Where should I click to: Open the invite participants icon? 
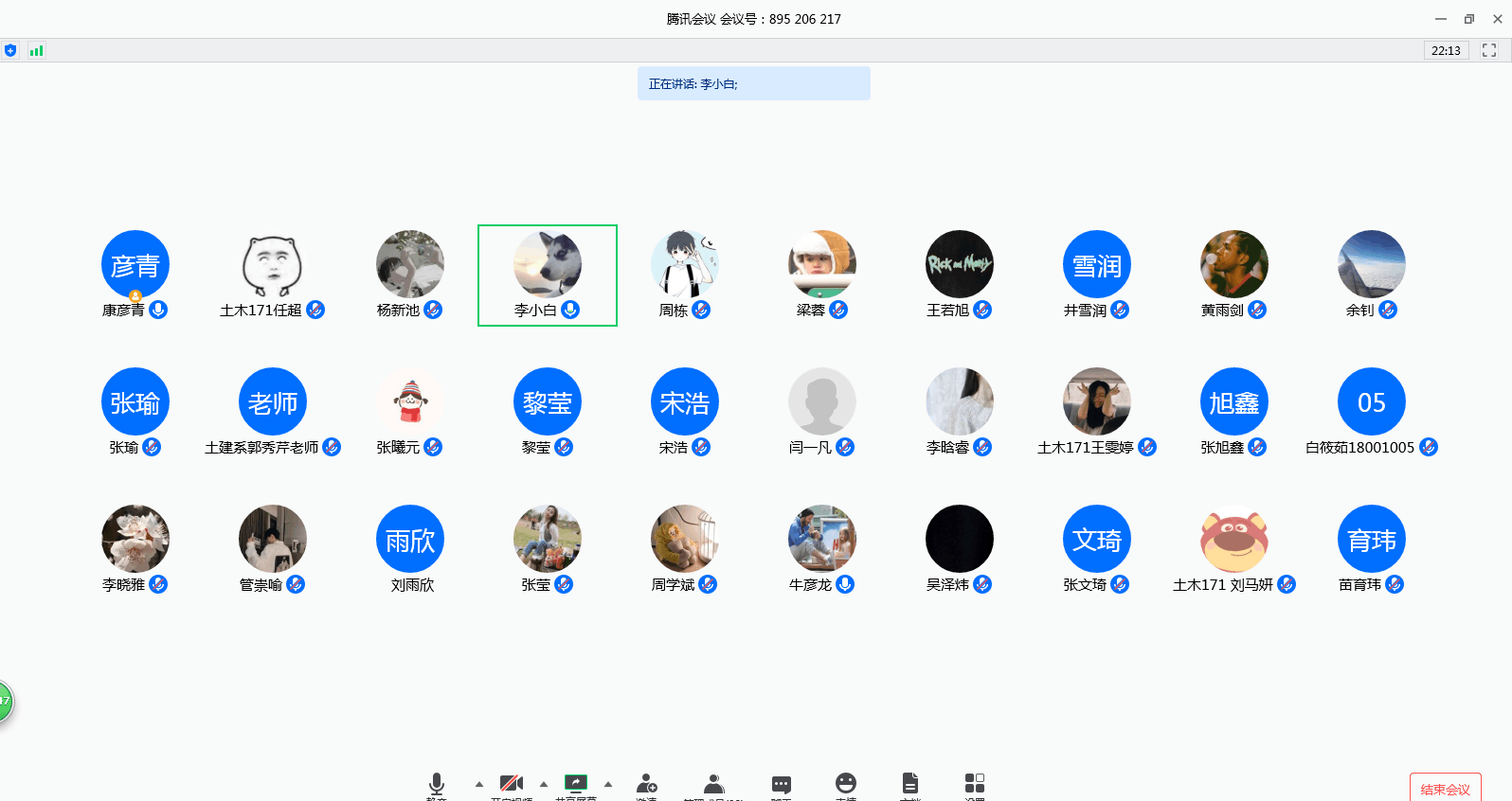coord(647,784)
